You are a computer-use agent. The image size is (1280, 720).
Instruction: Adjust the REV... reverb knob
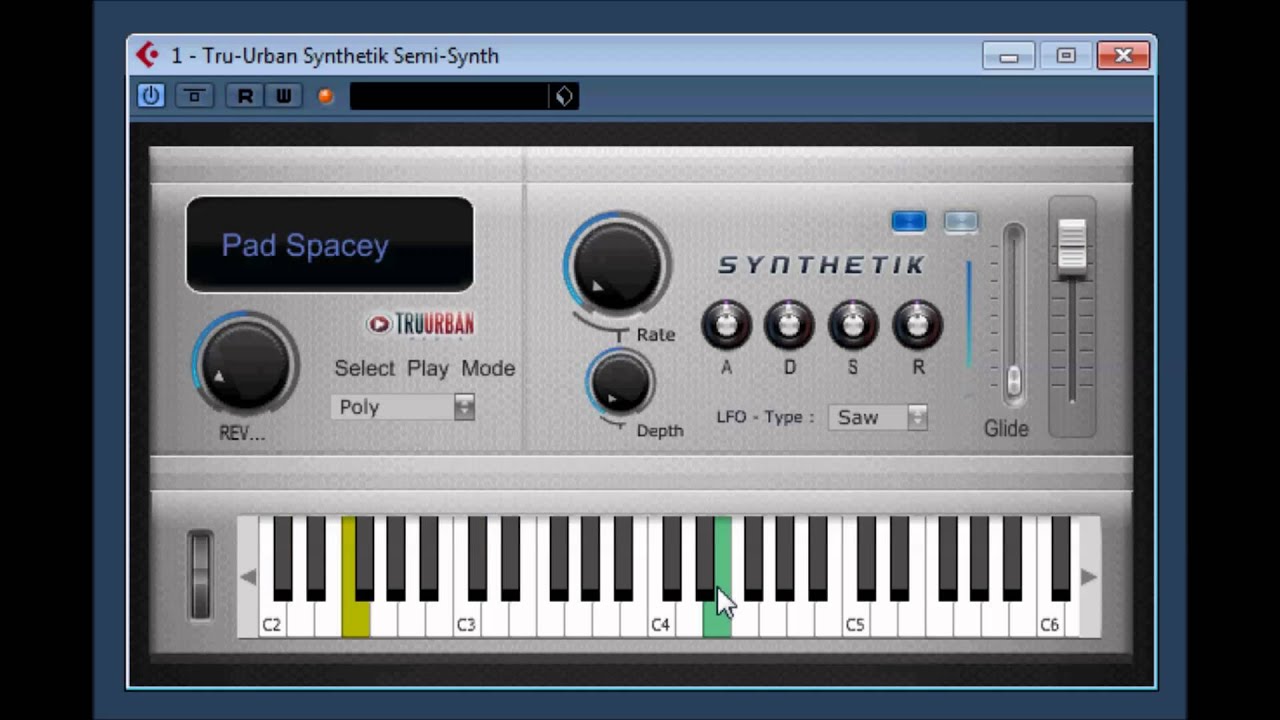245,365
